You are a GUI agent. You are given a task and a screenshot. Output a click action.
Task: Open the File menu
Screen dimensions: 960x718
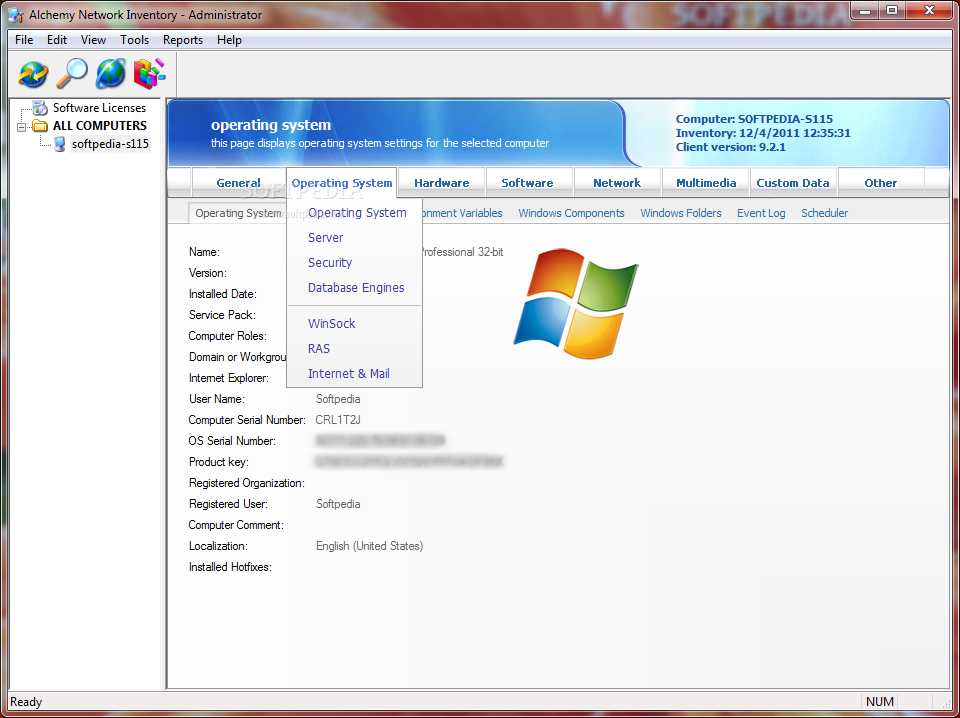24,40
